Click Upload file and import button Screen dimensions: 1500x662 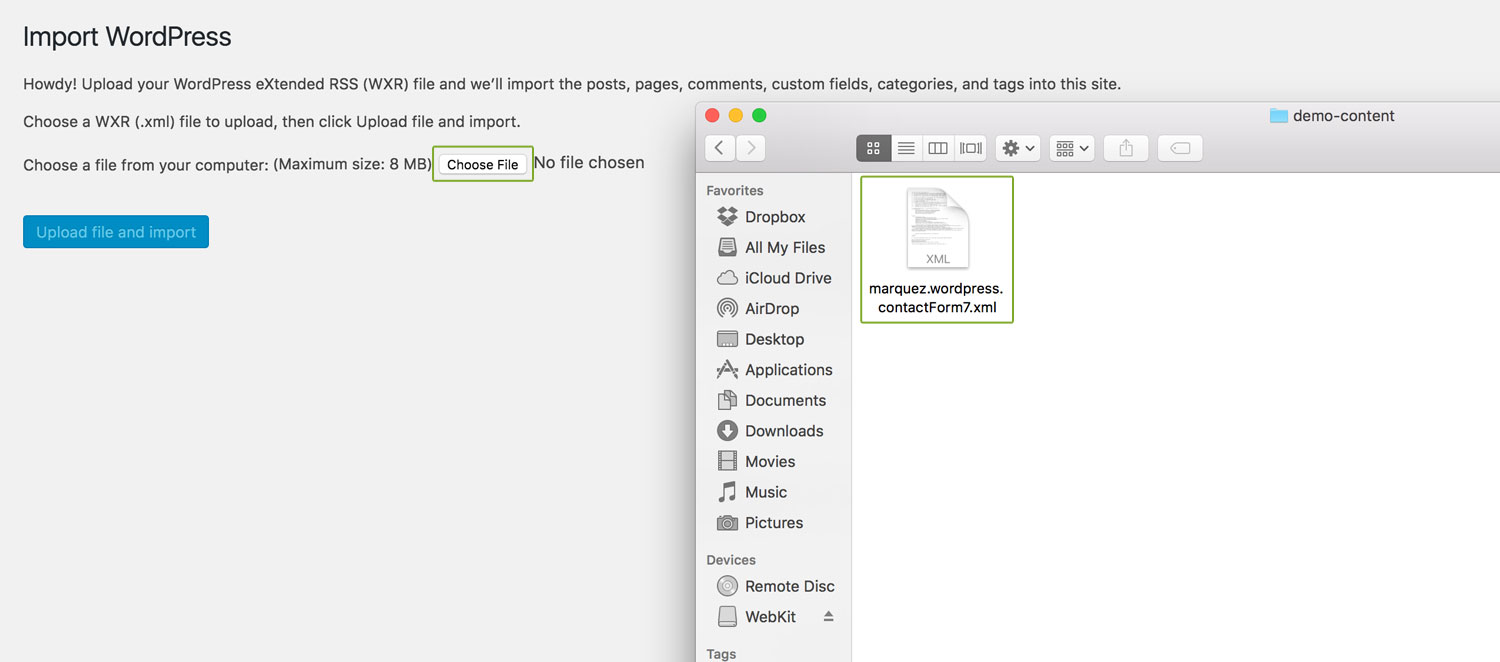(116, 232)
